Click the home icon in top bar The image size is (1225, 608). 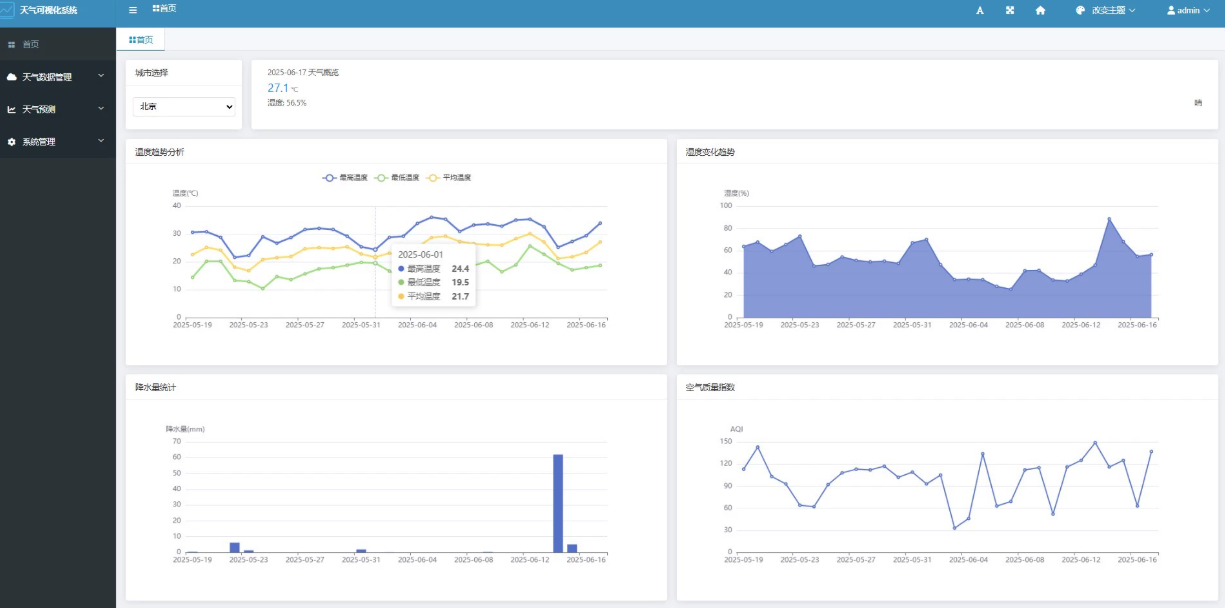tap(1040, 10)
